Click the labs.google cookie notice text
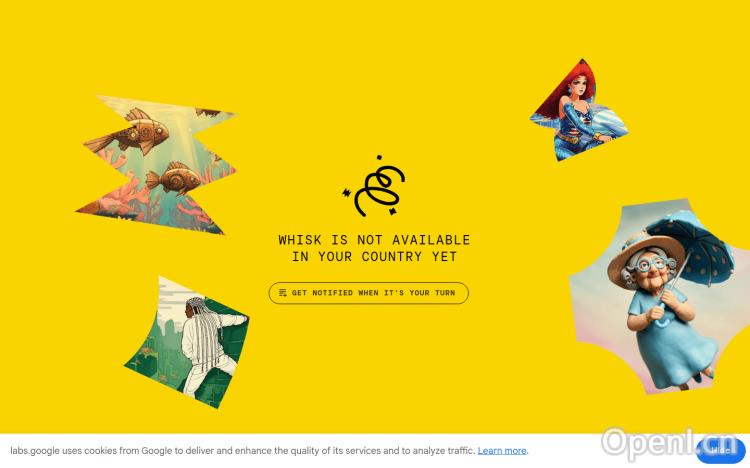 point(243,451)
